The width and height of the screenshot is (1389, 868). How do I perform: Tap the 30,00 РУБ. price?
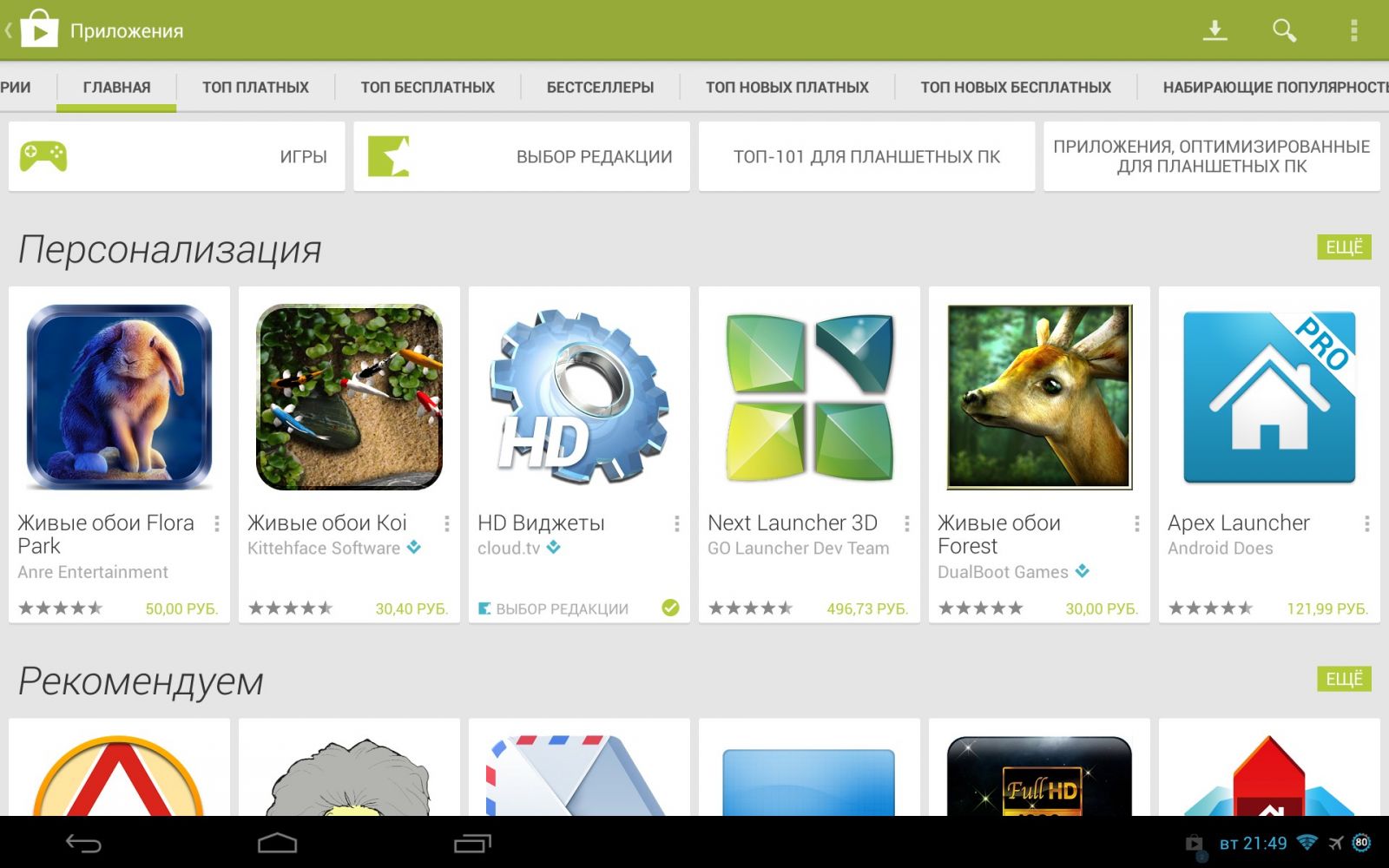(1102, 608)
